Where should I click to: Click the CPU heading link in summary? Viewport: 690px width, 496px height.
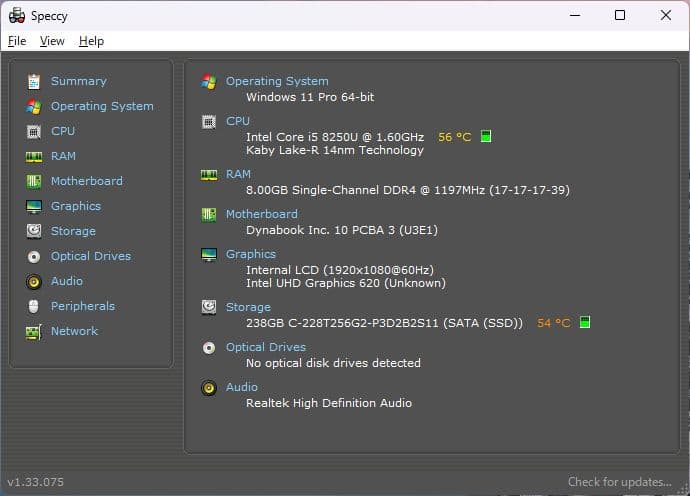pyautogui.click(x=238, y=121)
